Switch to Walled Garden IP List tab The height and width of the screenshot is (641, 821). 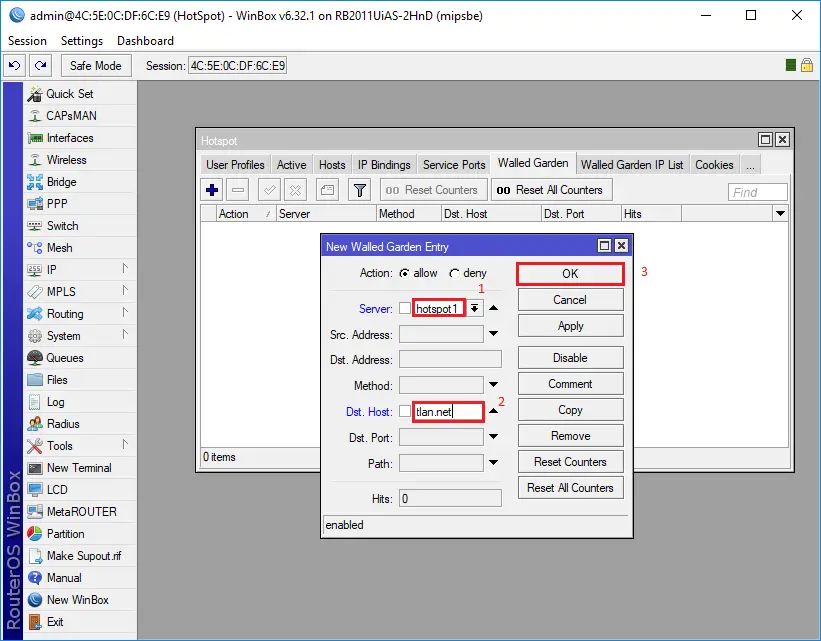pos(632,164)
